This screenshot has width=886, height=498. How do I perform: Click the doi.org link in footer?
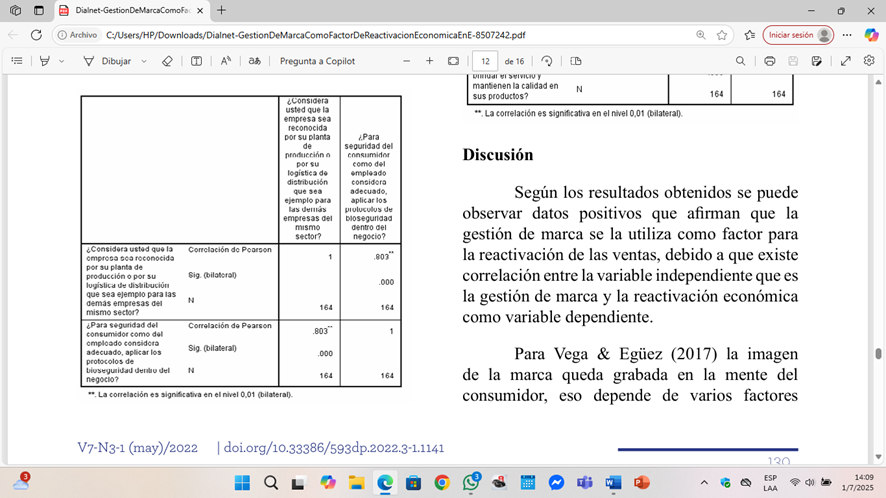point(333,448)
